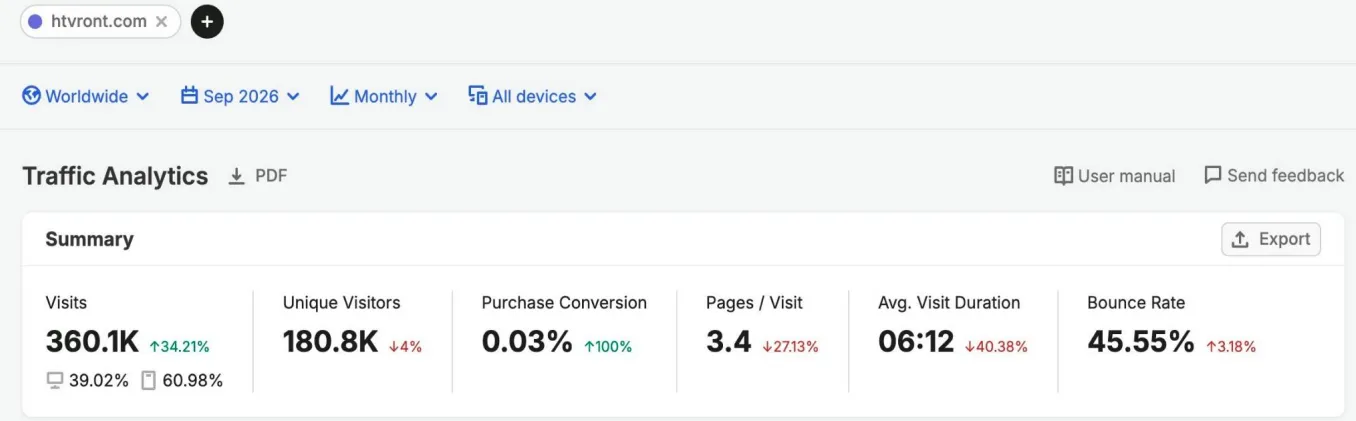Click the Purchase Conversion value 0.03%
The width and height of the screenshot is (1356, 421).
(x=527, y=342)
